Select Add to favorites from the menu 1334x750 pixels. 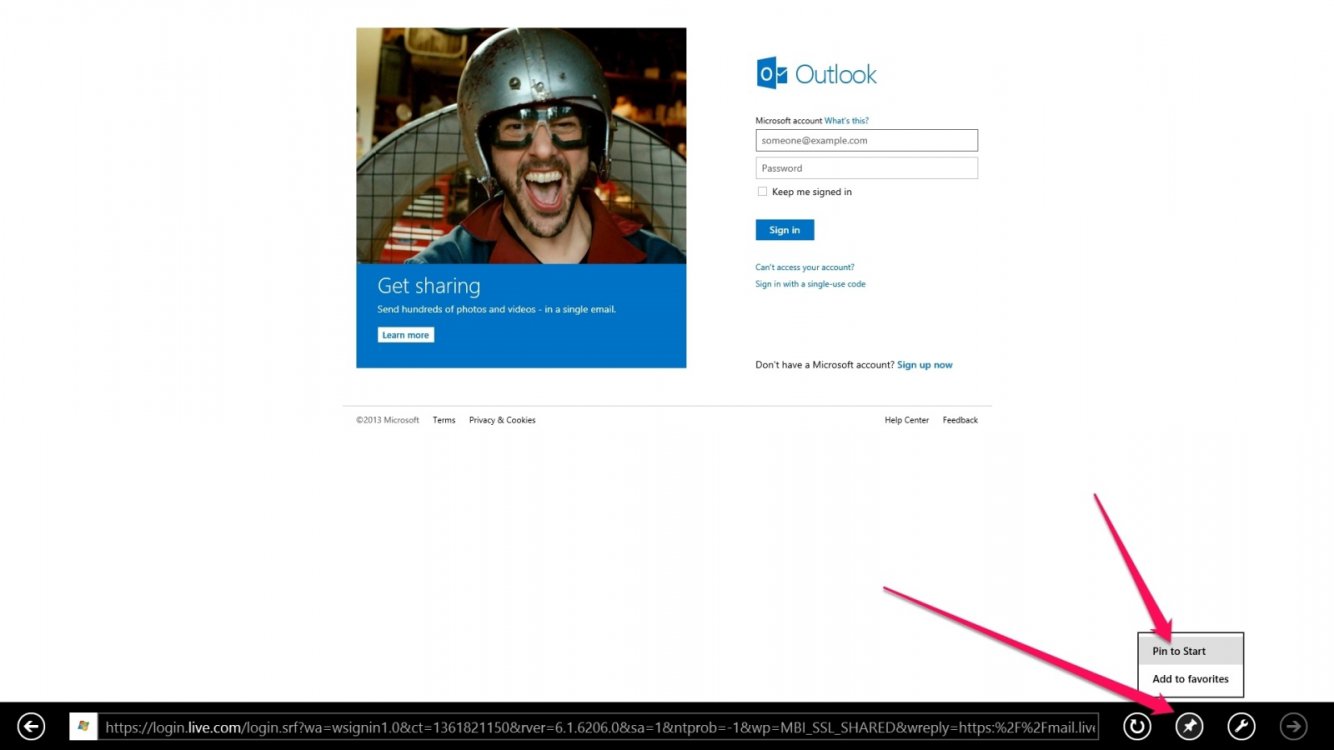[1191, 678]
